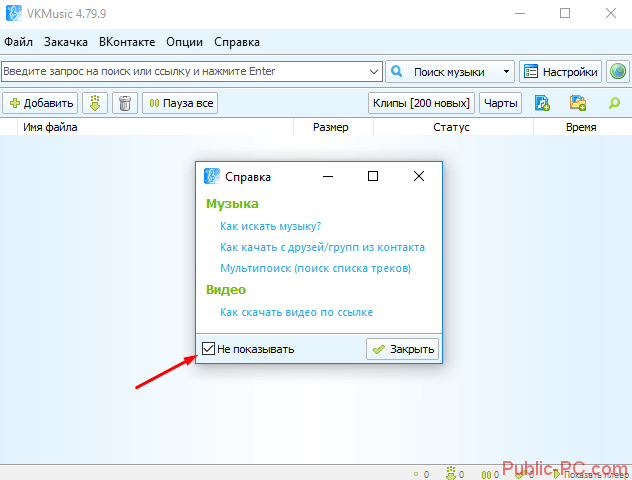Open link Как скачать видео по ссылке
The height and width of the screenshot is (480, 632).
click(296, 312)
